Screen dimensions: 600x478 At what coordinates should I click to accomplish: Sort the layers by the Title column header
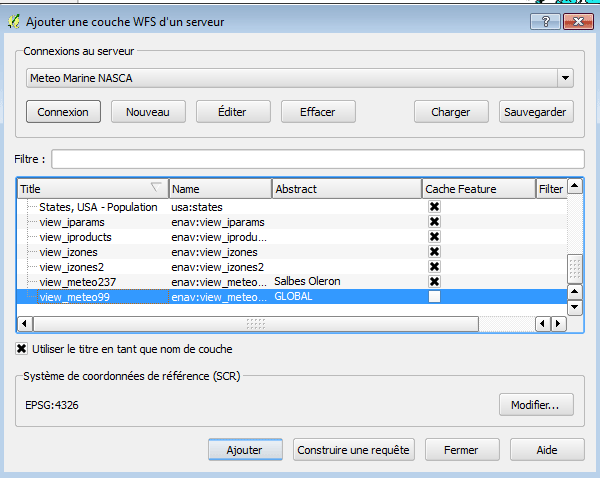coord(92,188)
